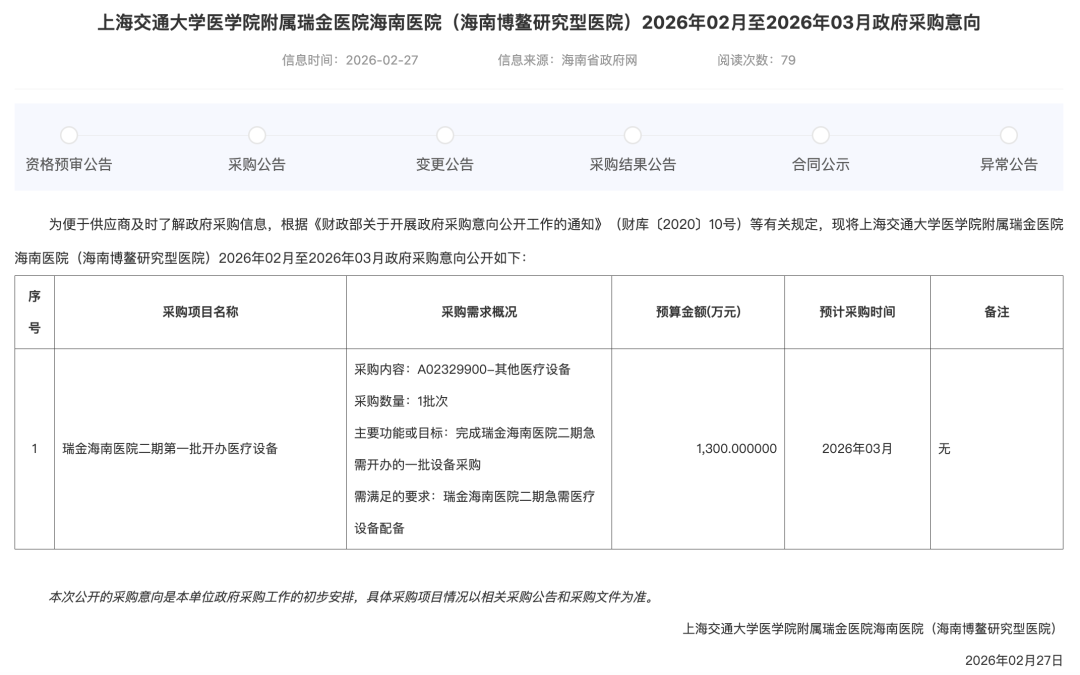
Task: Click the project name 瑞金海南医院二期第一批开办医疗设备
Action: tap(170, 449)
